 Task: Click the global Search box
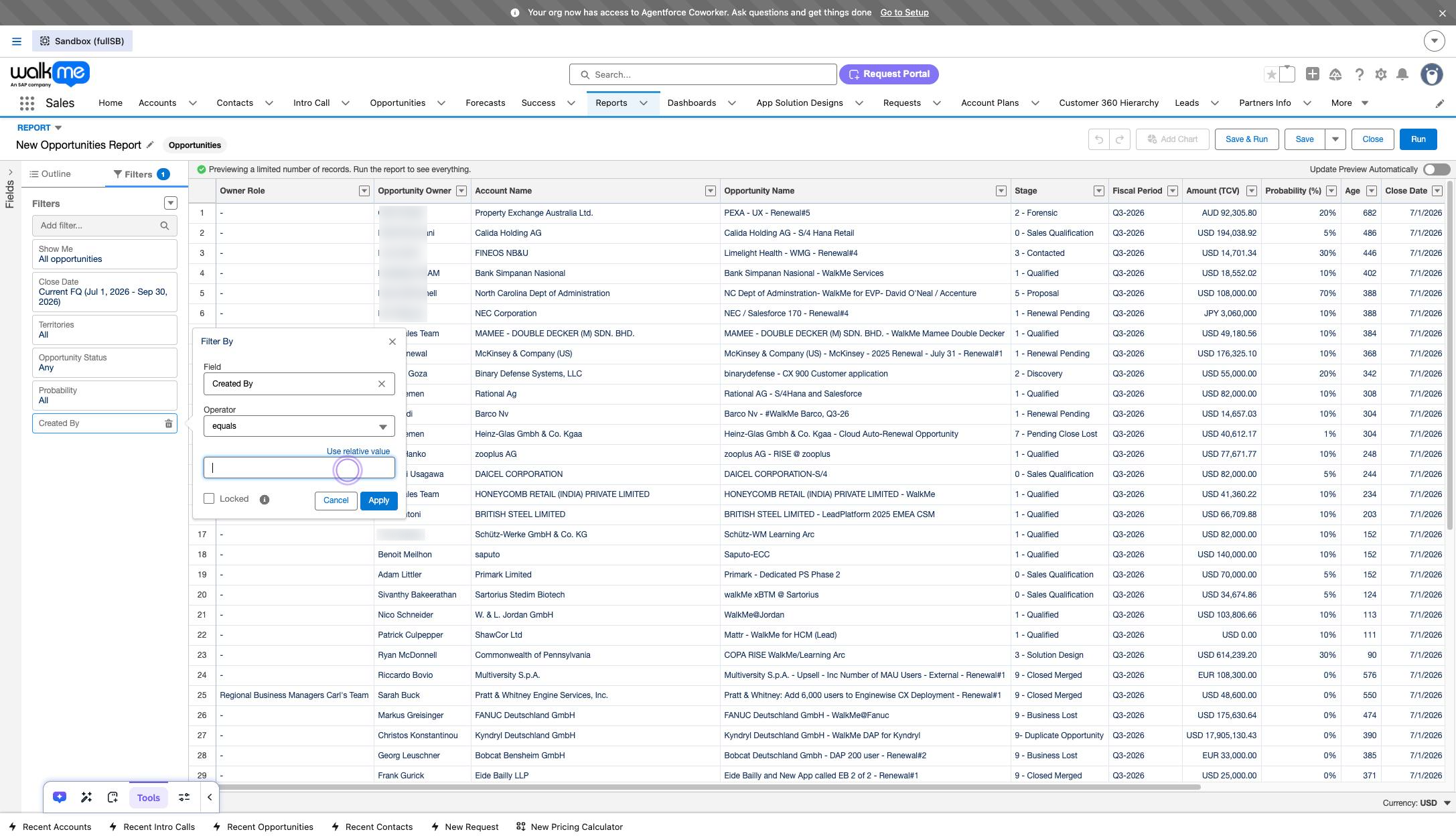pos(703,74)
